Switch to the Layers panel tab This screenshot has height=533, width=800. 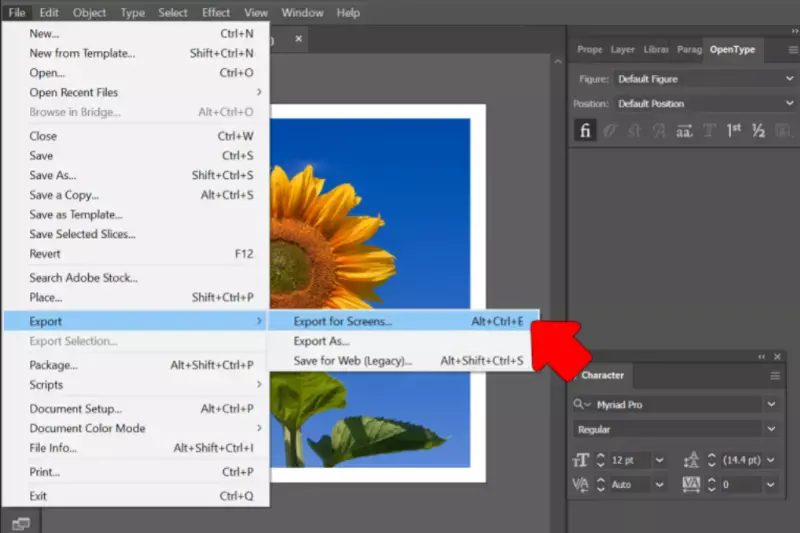click(622, 49)
